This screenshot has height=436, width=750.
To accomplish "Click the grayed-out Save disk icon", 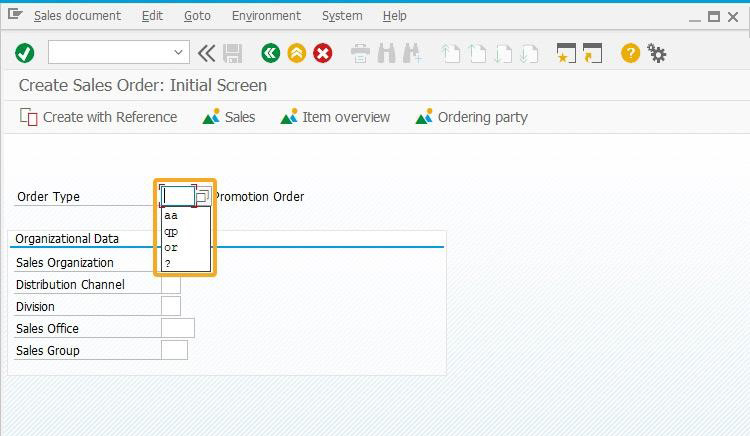I will [x=232, y=53].
